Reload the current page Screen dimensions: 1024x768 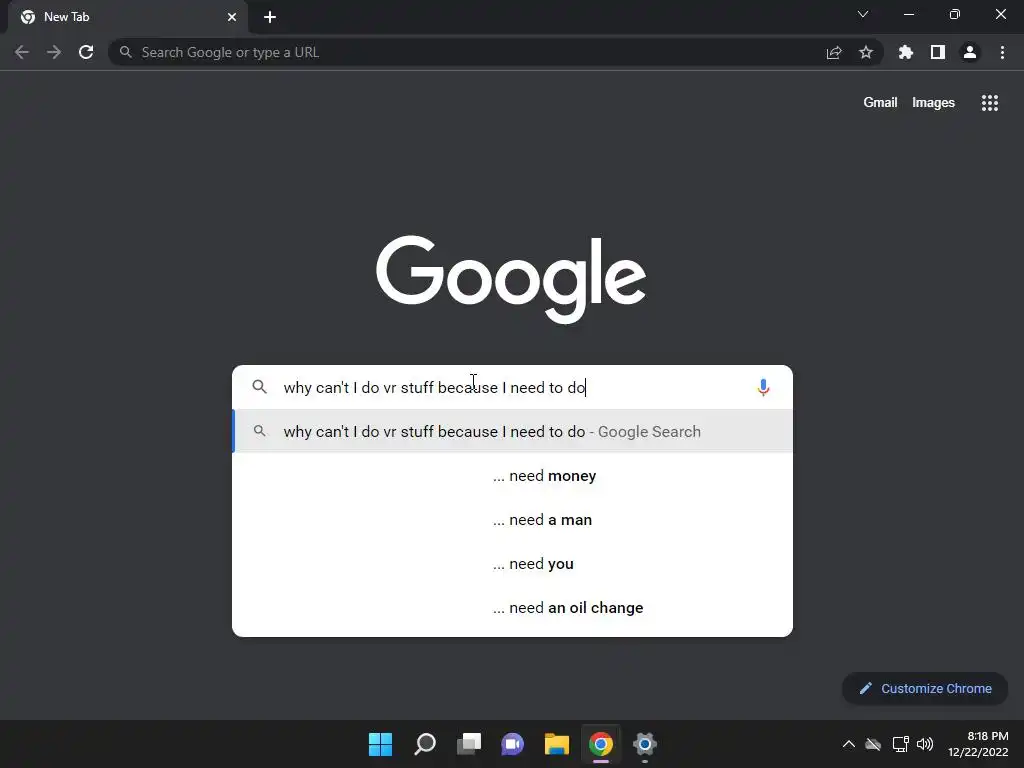(86, 52)
